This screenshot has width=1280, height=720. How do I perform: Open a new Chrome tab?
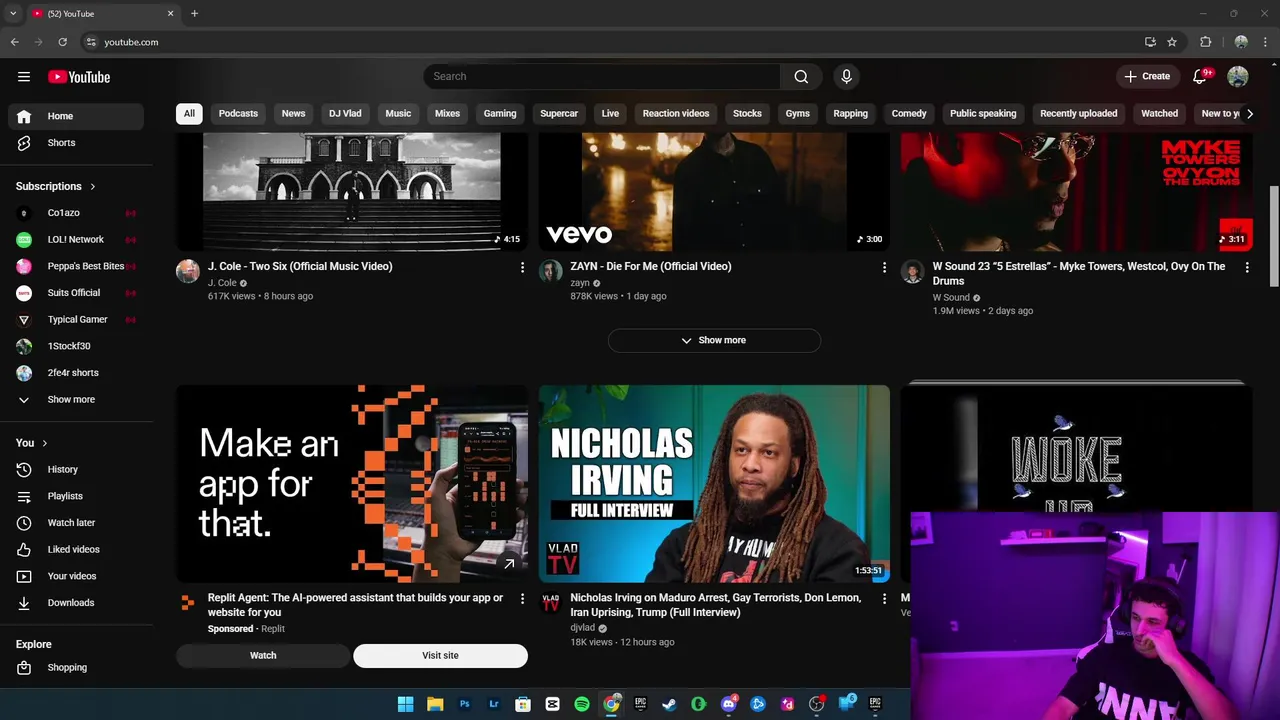[x=194, y=13]
